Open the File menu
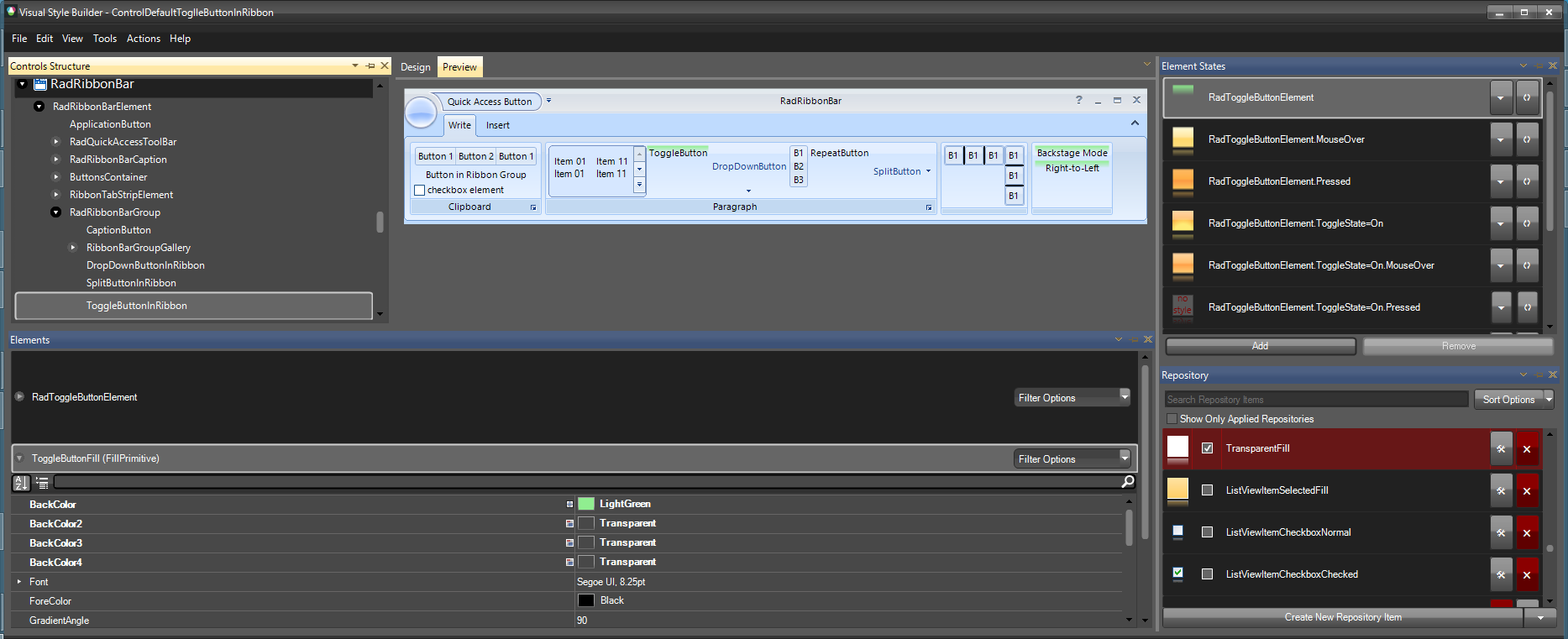The height and width of the screenshot is (639, 1568). coord(19,39)
